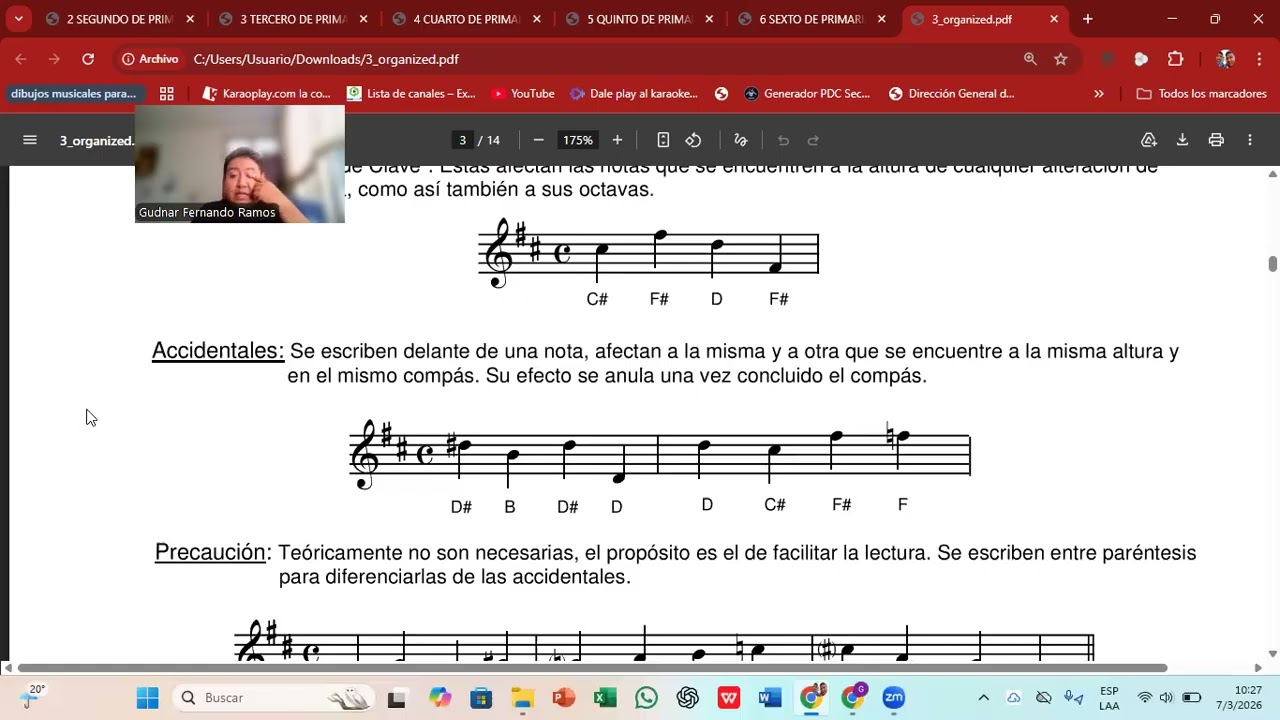Open the Generador PDC Sec bookmark
Viewport: 1280px width, 720px height.
click(807, 94)
